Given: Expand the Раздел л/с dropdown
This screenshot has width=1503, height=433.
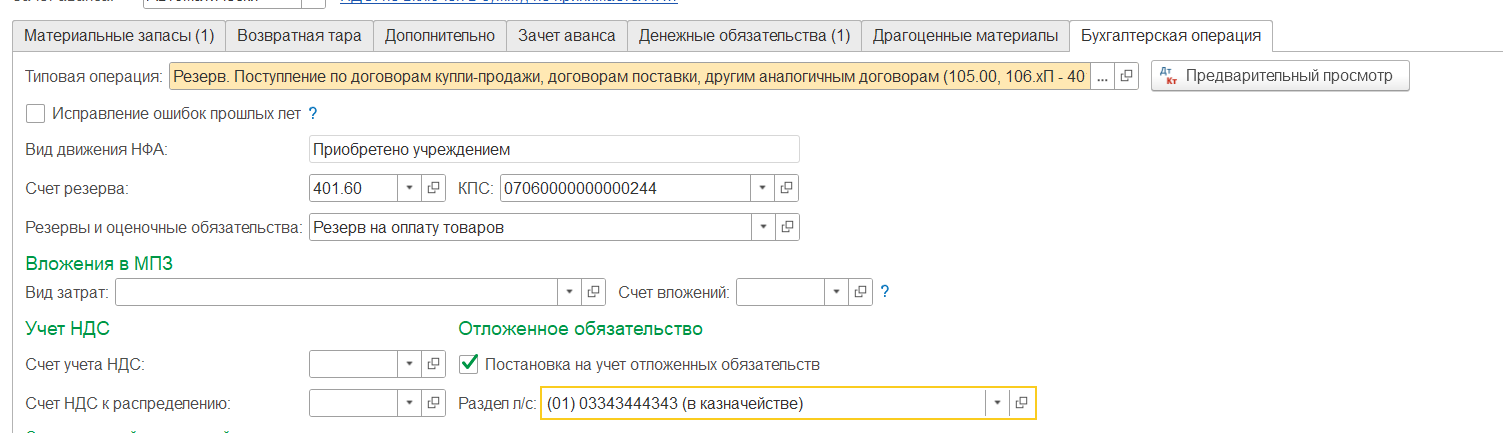Looking at the screenshot, I should click(x=997, y=403).
